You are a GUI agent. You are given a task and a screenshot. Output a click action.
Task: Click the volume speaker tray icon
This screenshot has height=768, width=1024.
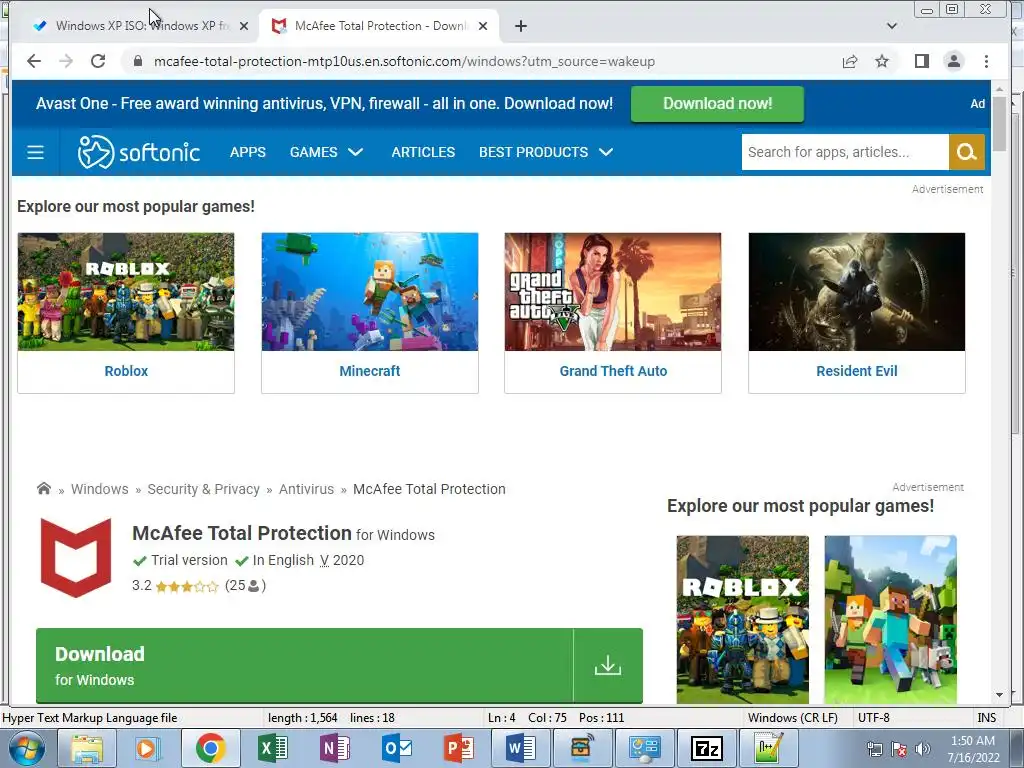coord(922,749)
